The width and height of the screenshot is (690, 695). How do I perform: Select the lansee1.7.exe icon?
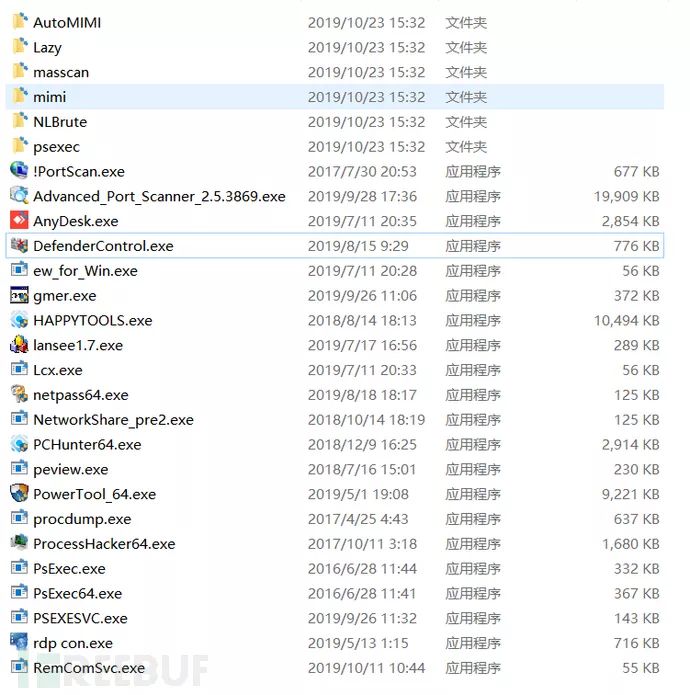[x=19, y=344]
